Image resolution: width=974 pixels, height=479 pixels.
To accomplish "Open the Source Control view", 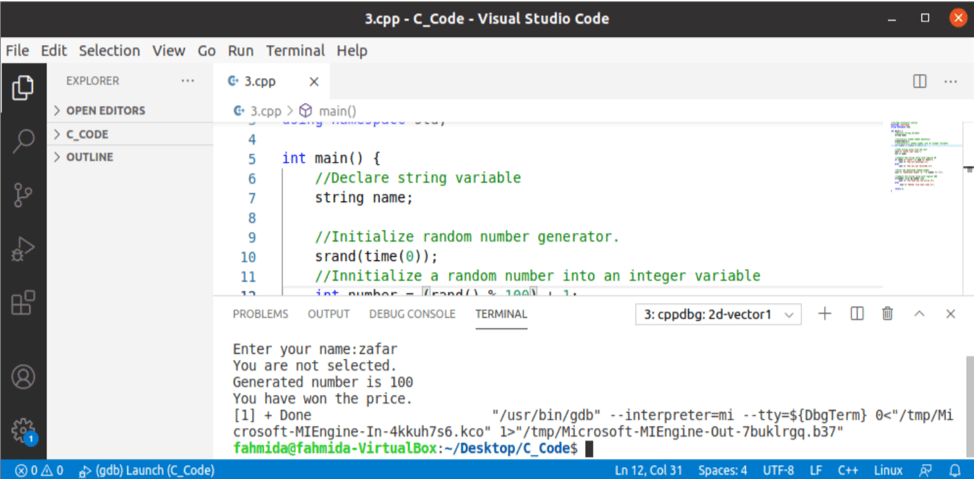I will [23, 195].
